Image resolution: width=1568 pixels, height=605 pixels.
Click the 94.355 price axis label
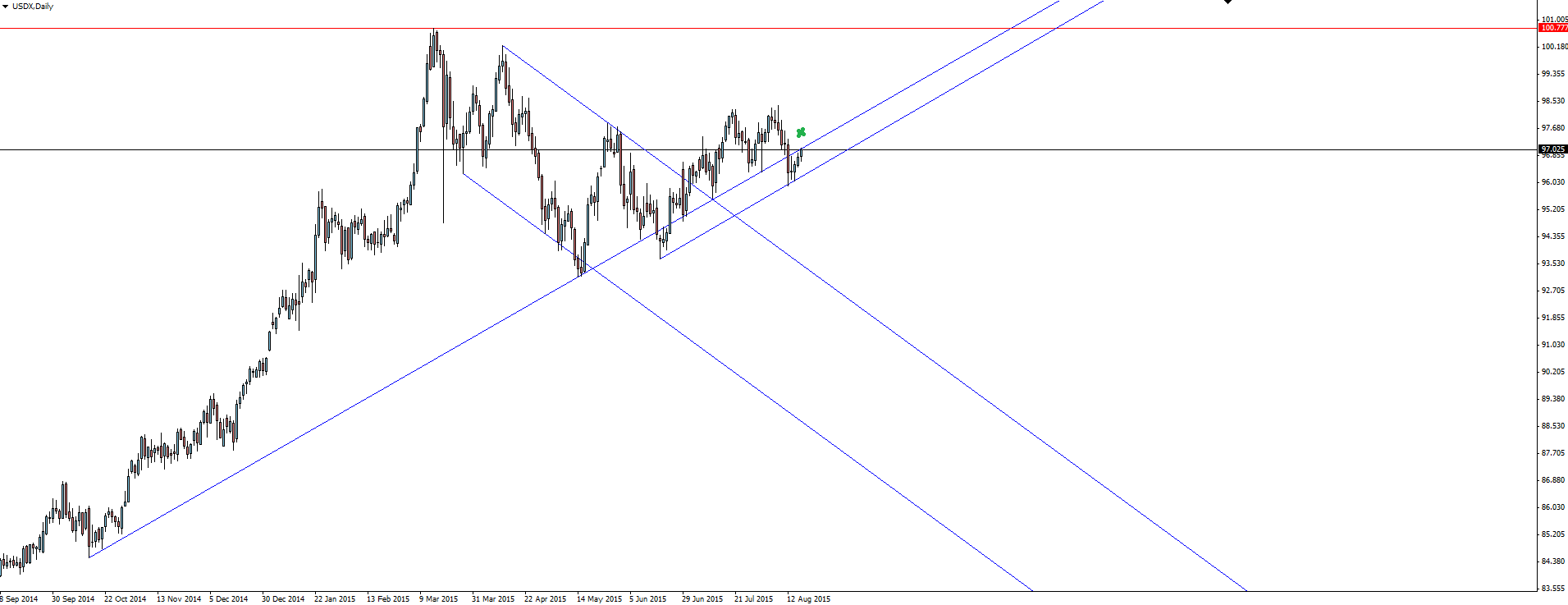click(1554, 236)
